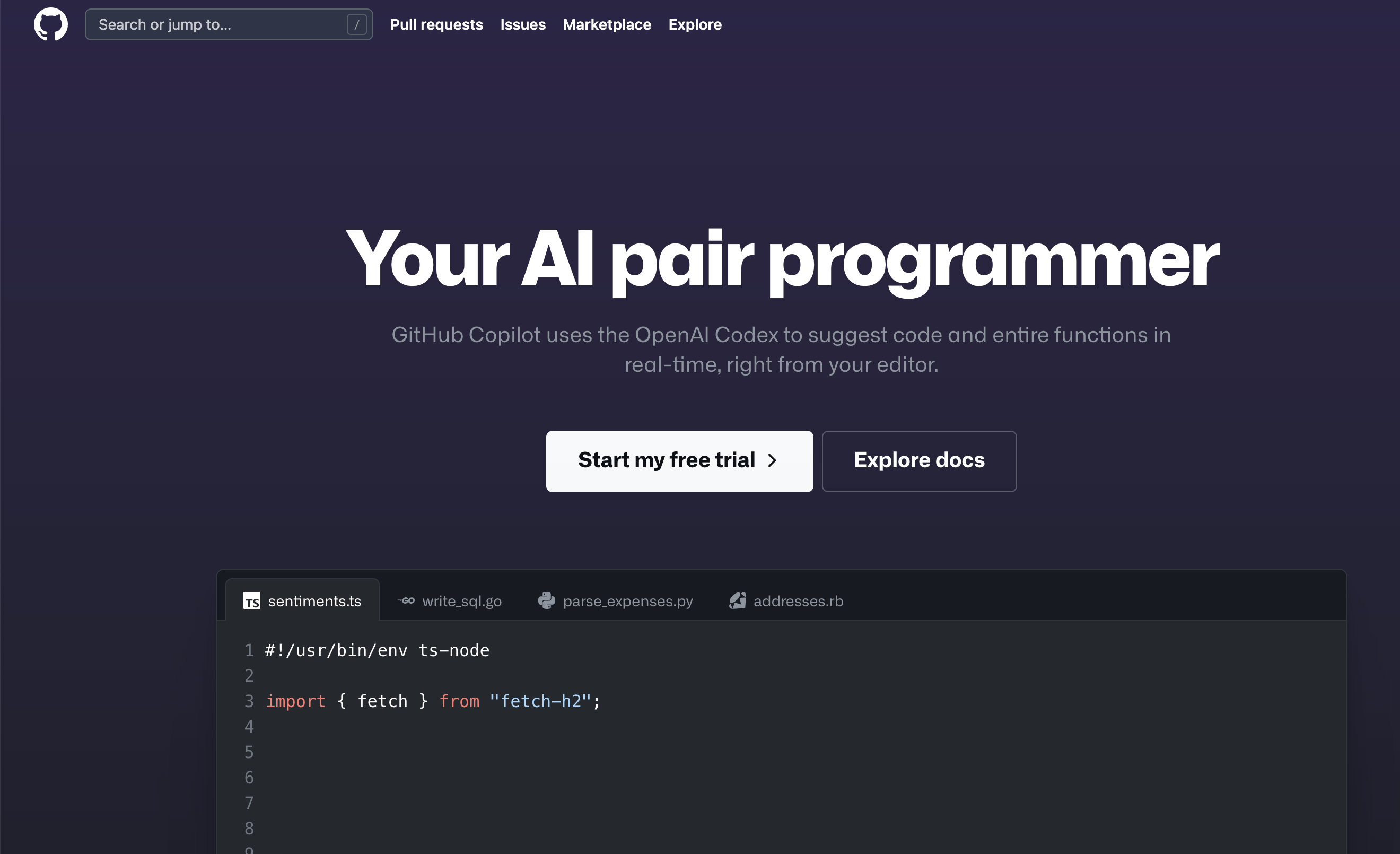
Task: Click Start my free trial button
Action: tap(679, 461)
